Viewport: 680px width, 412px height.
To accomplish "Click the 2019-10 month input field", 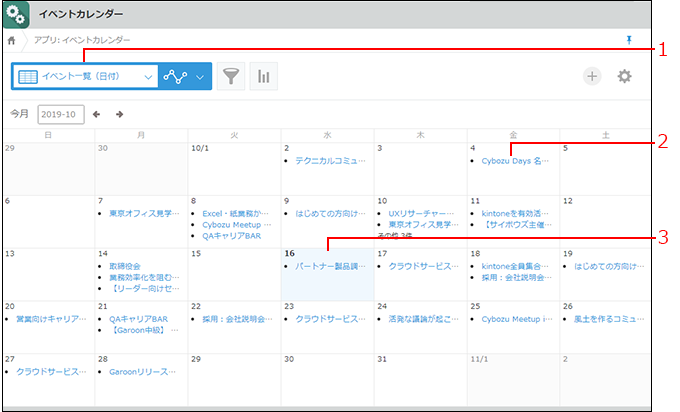I will [x=61, y=114].
